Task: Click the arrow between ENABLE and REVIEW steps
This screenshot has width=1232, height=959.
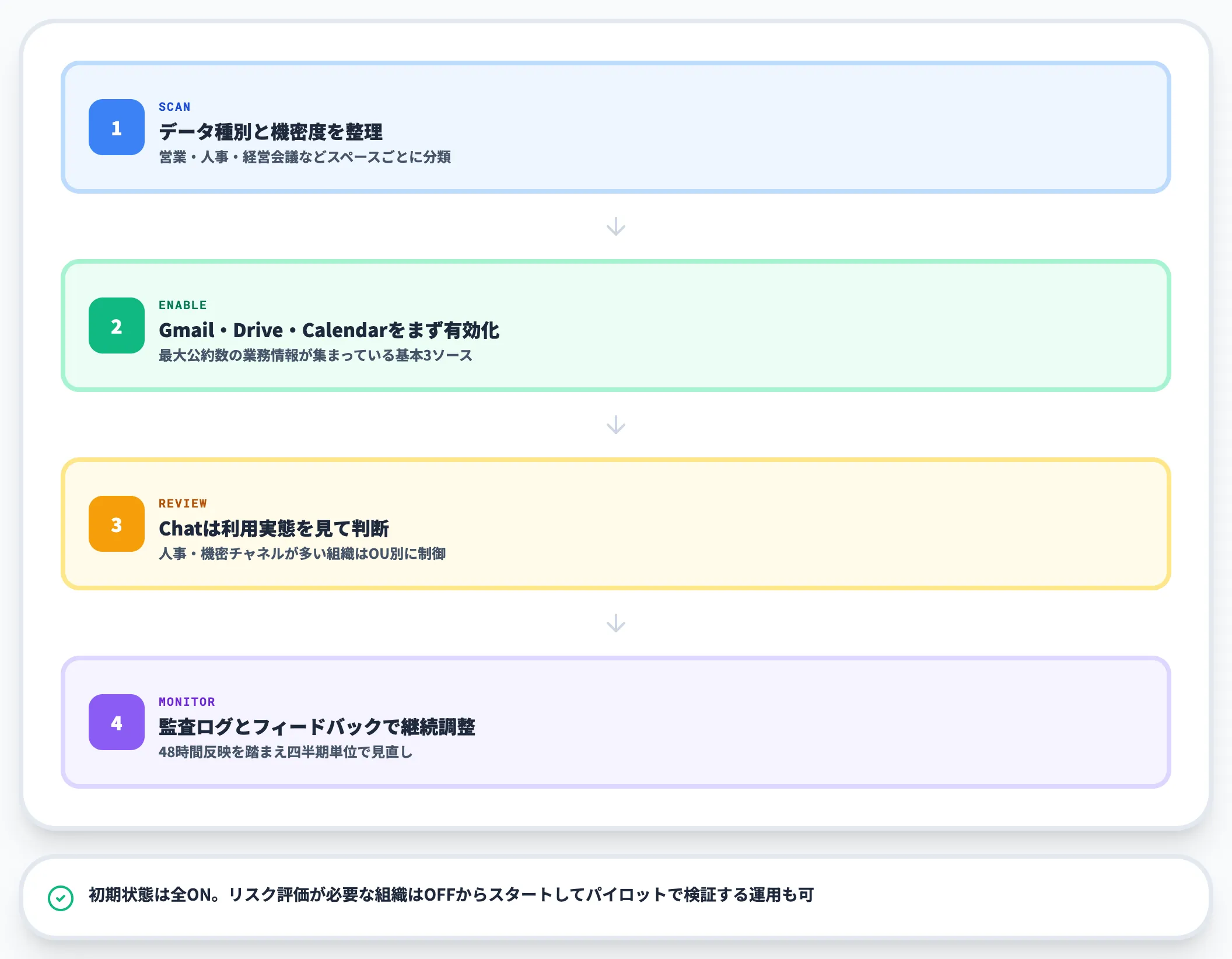Action: pos(616,425)
